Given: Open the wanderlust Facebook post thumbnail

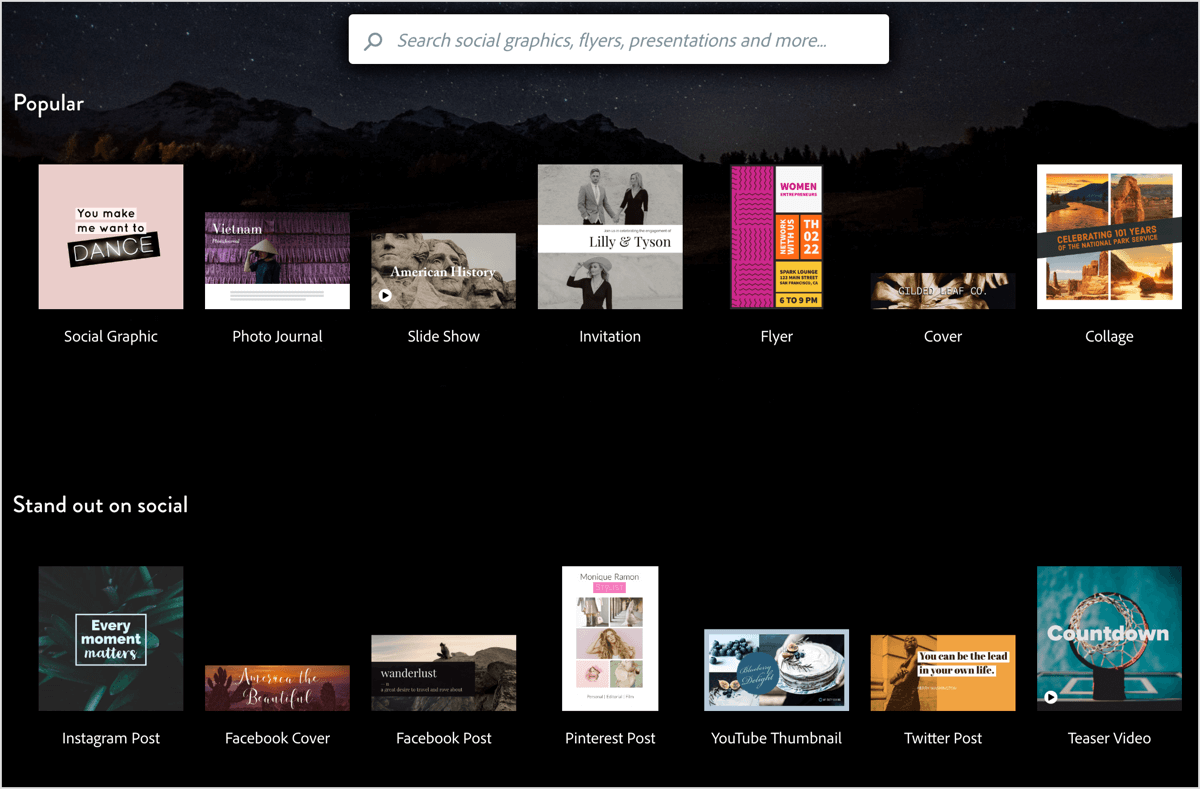Looking at the screenshot, I should [444, 673].
